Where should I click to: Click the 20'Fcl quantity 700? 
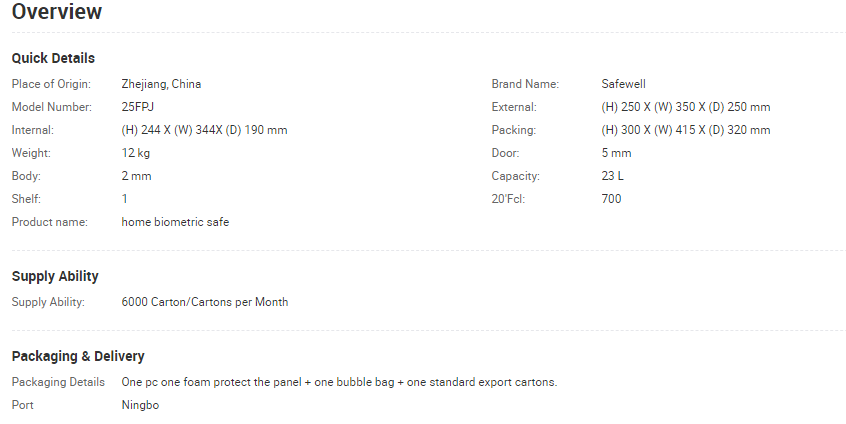tap(611, 199)
